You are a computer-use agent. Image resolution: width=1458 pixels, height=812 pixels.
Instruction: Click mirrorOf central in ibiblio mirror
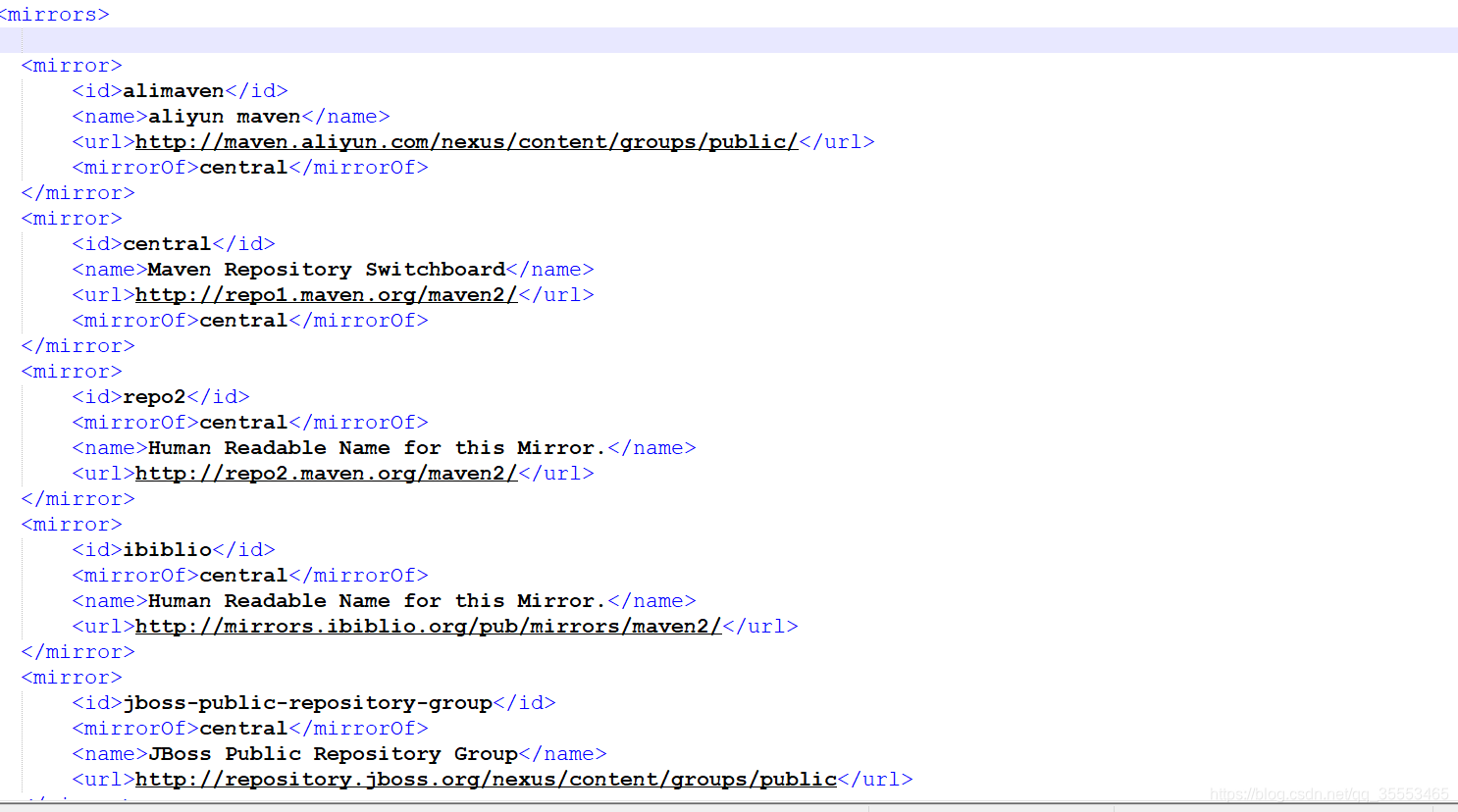click(243, 576)
